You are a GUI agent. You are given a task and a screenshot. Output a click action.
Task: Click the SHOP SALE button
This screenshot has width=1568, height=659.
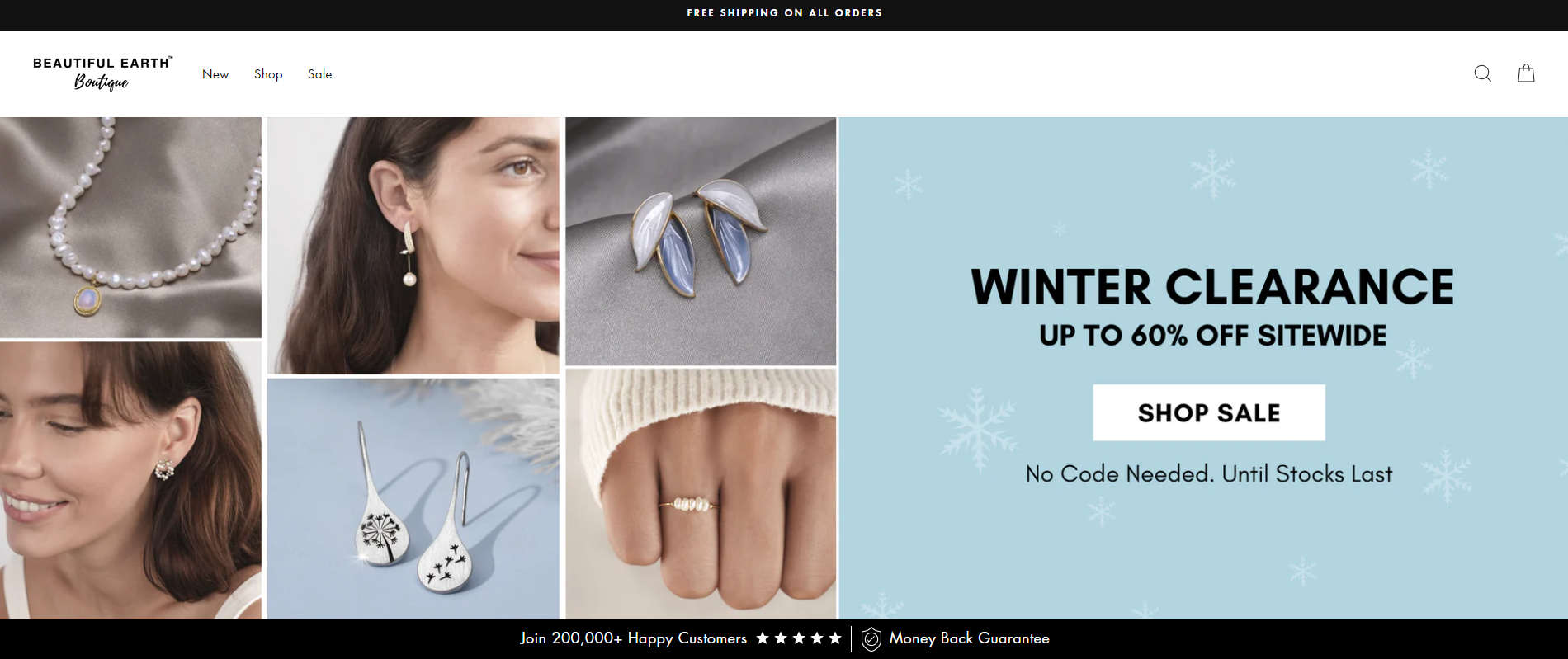[x=1209, y=412]
